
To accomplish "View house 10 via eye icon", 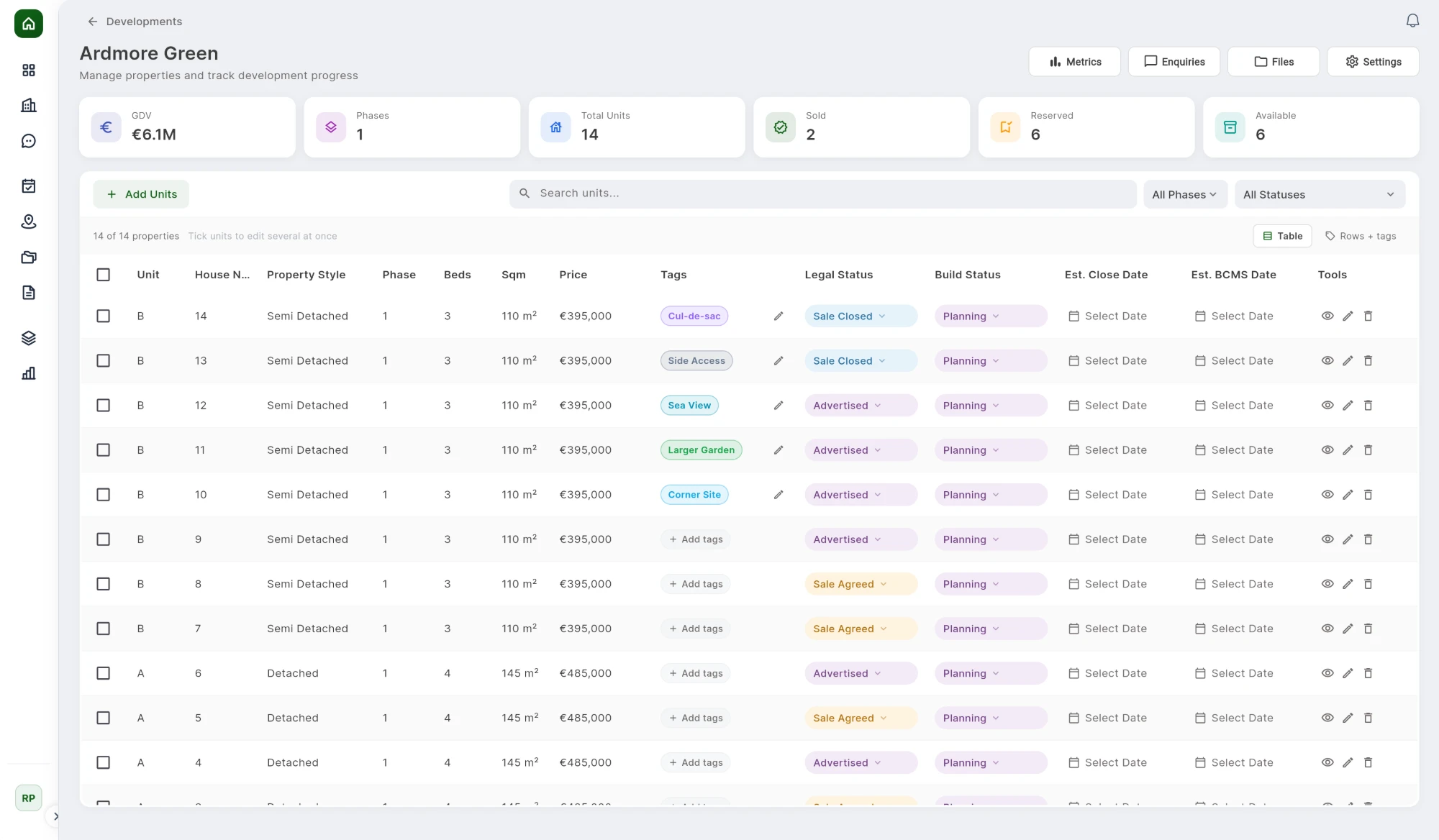I will [1327, 495].
